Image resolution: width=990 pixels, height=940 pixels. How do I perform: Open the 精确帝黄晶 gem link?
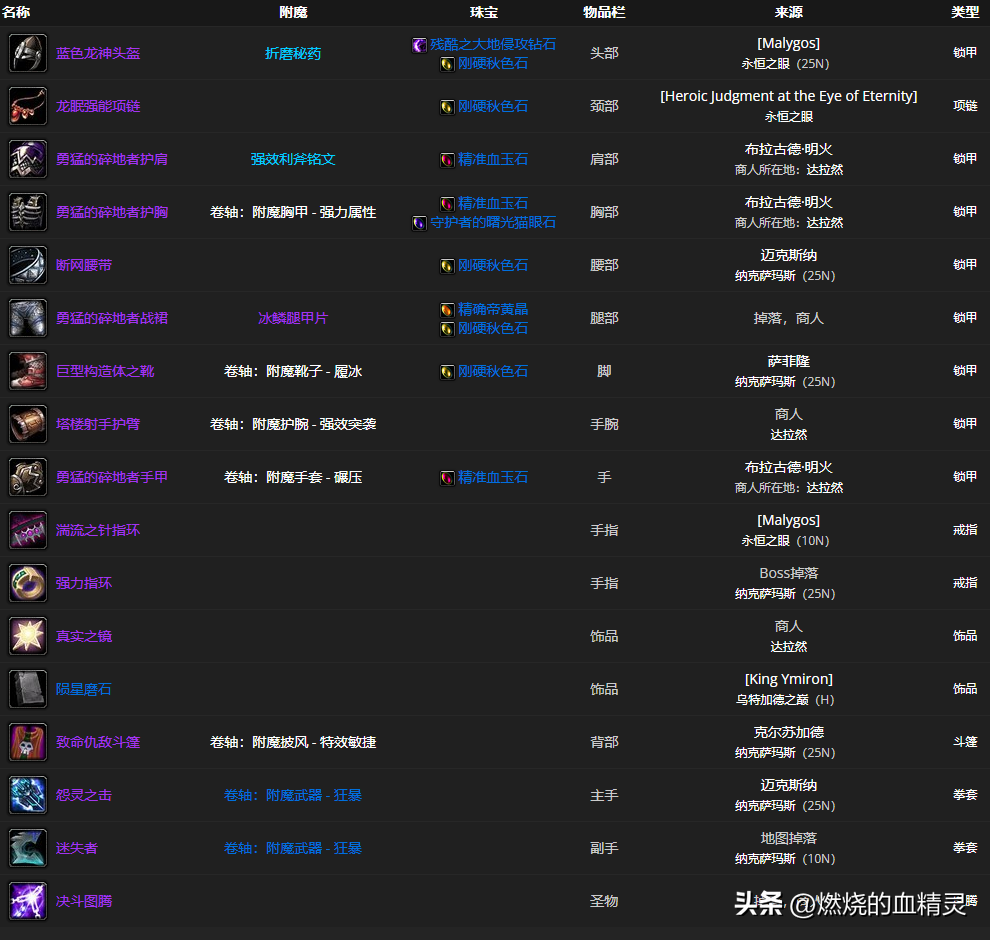(x=493, y=309)
